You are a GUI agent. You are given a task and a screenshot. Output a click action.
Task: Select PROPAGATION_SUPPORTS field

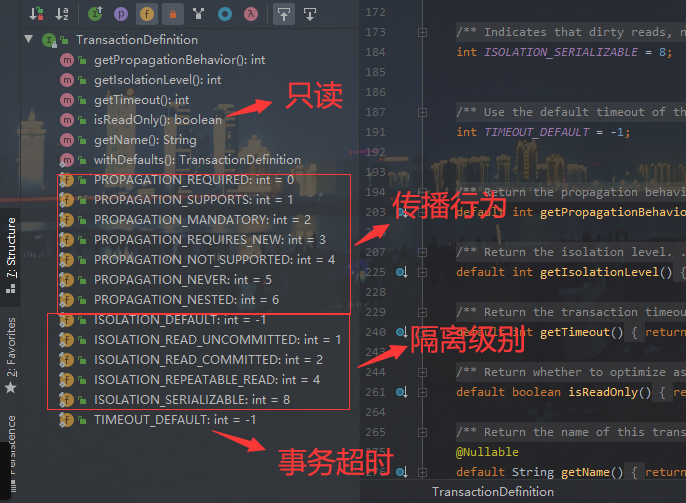click(193, 200)
